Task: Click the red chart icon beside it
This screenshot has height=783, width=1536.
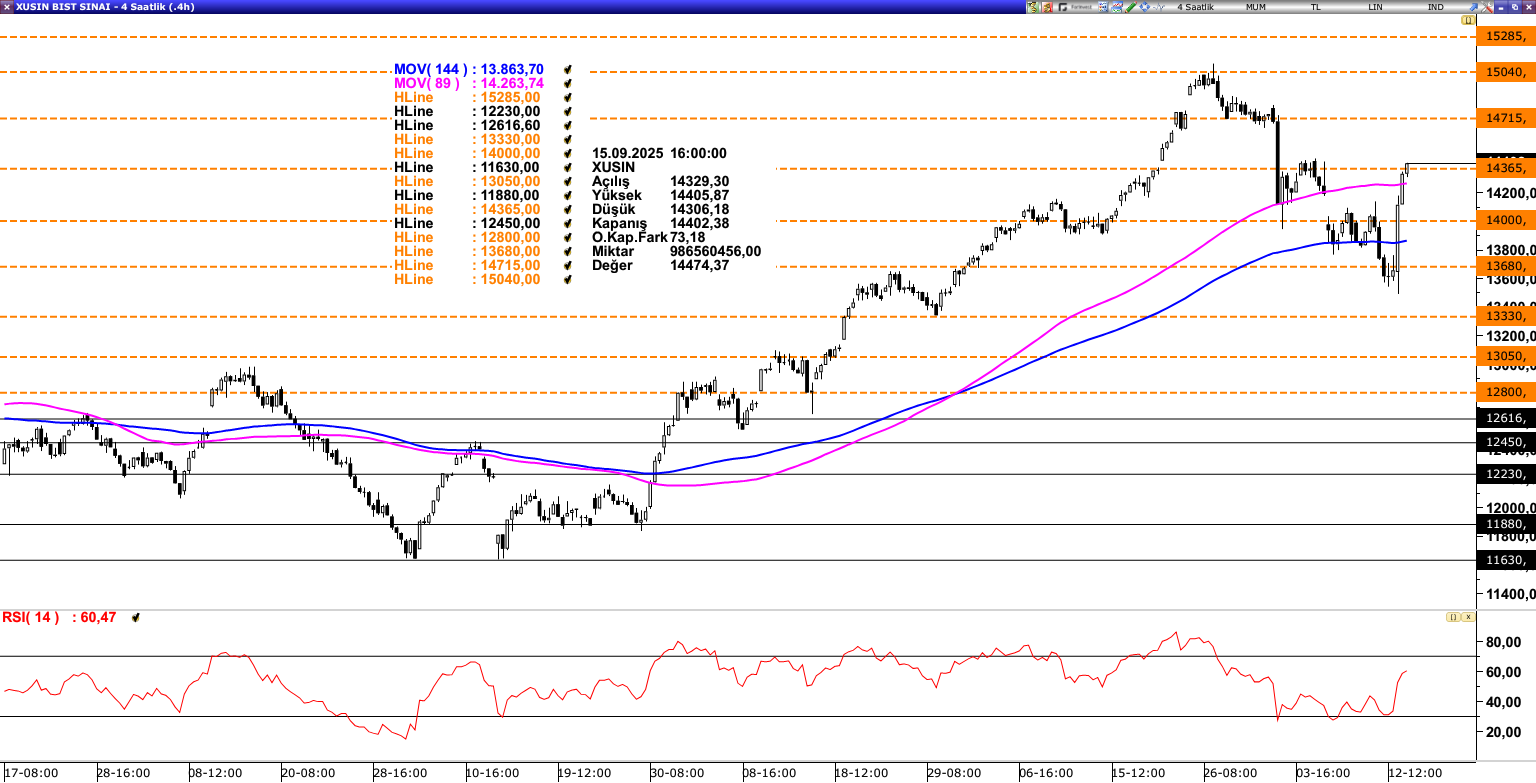Action: [1047, 7]
